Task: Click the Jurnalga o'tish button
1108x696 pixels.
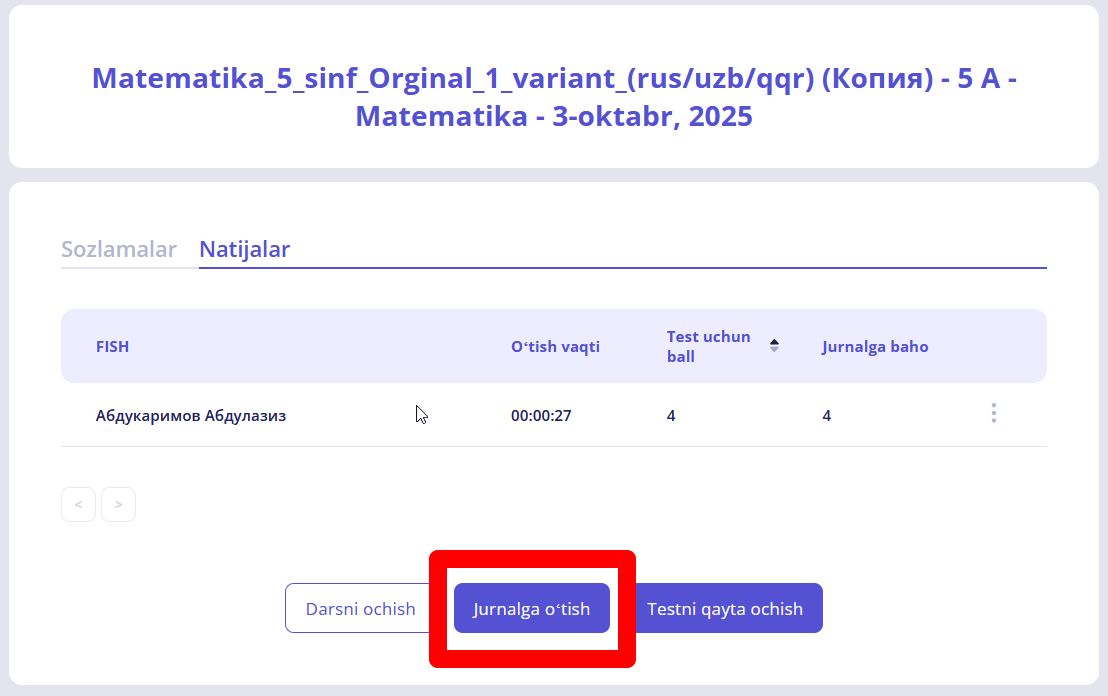Action: coord(531,608)
